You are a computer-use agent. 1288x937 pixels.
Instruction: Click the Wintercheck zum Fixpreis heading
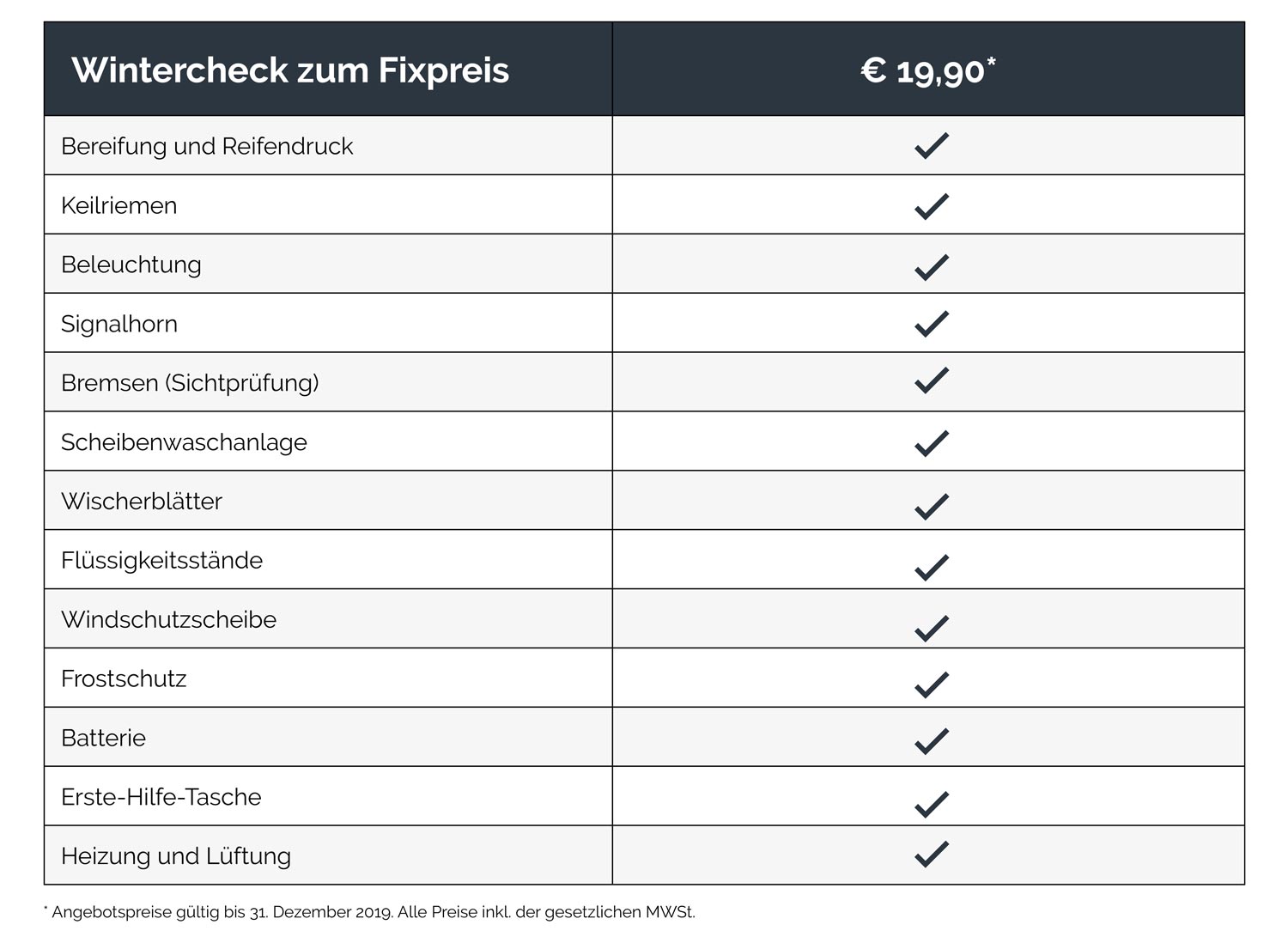tap(290, 70)
